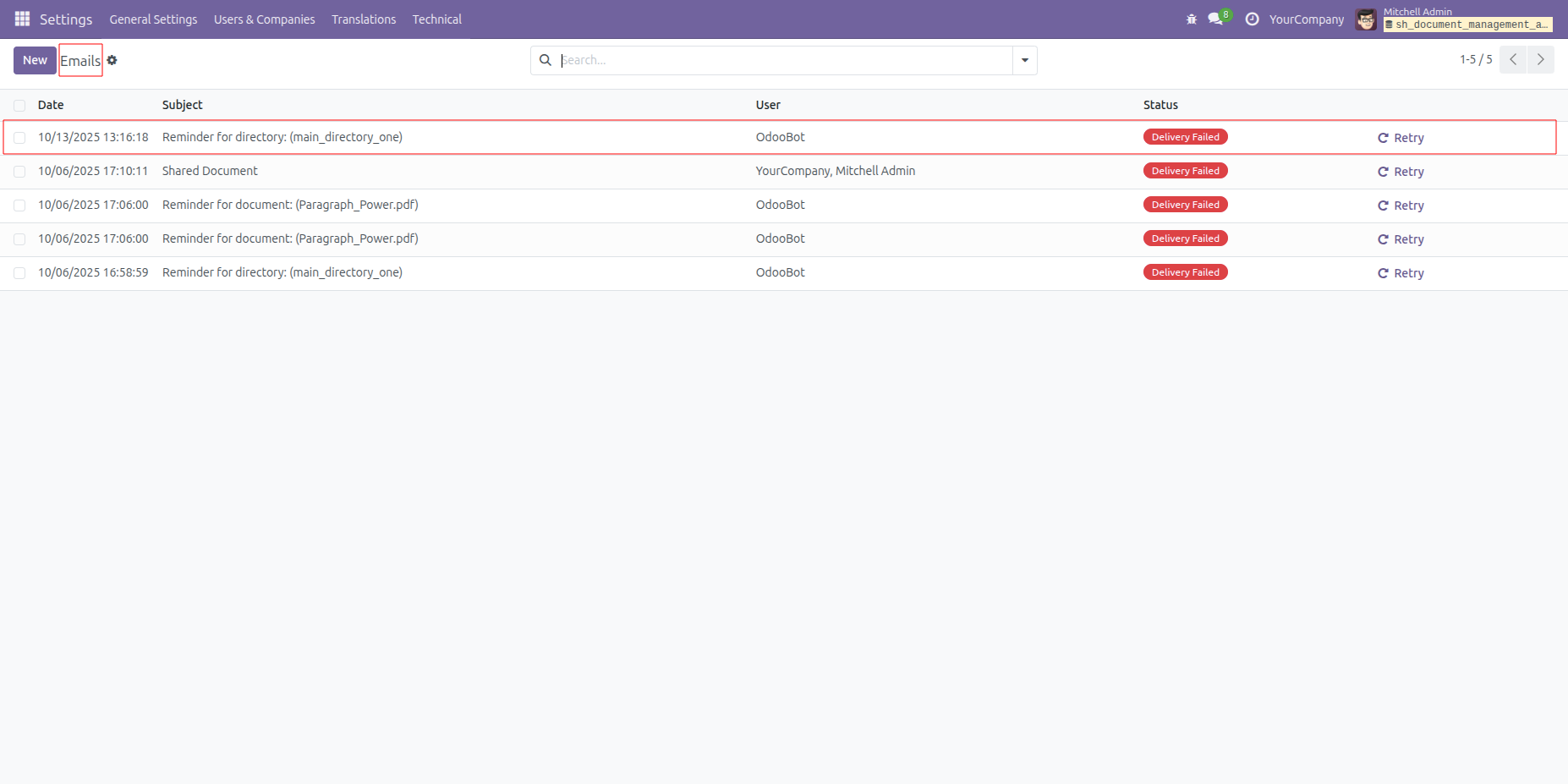Click the search magnifier icon
The width and height of the screenshot is (1568, 784).
point(546,60)
